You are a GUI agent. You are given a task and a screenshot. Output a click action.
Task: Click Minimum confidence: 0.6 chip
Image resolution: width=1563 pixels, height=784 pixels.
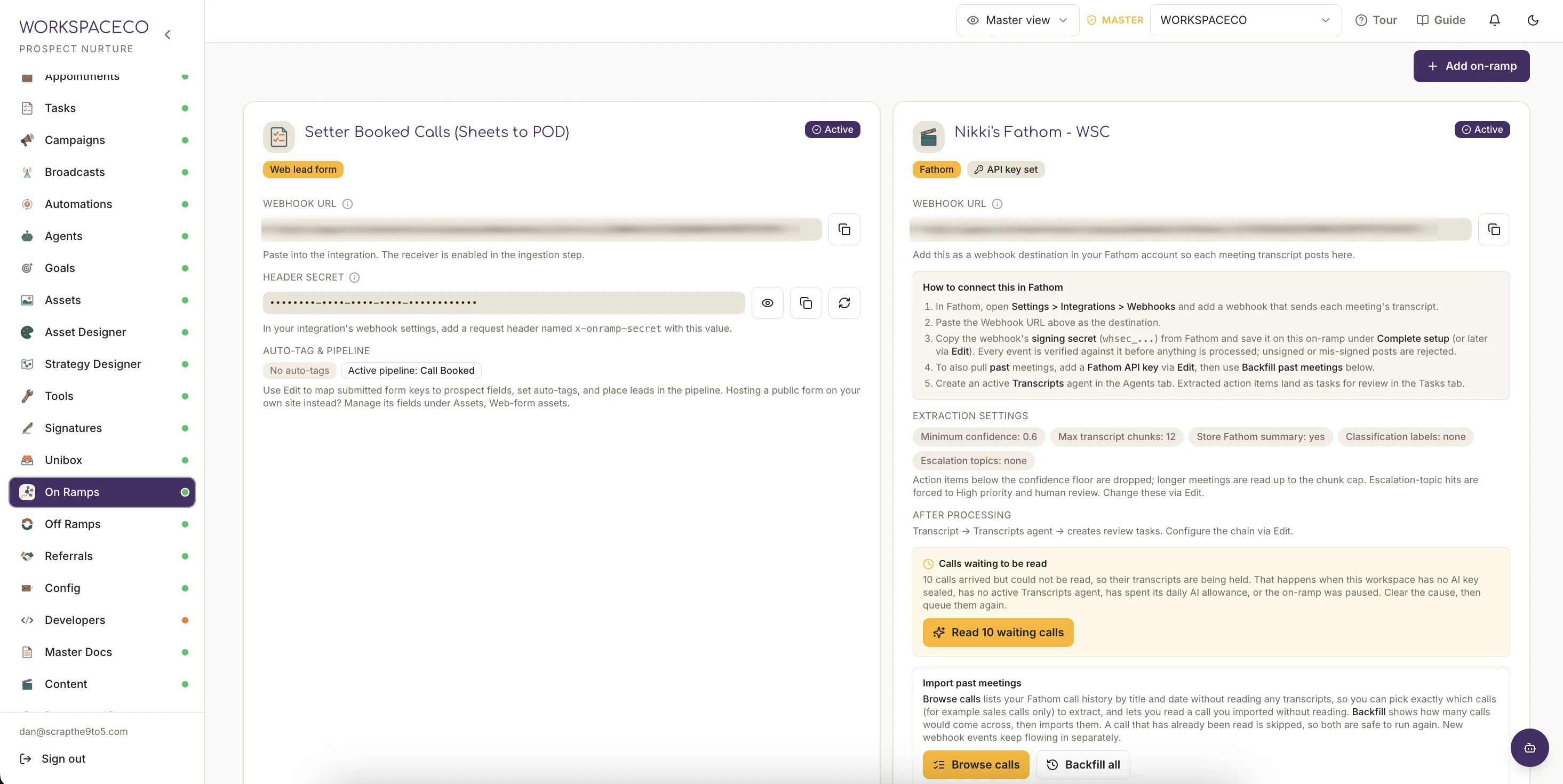point(978,436)
